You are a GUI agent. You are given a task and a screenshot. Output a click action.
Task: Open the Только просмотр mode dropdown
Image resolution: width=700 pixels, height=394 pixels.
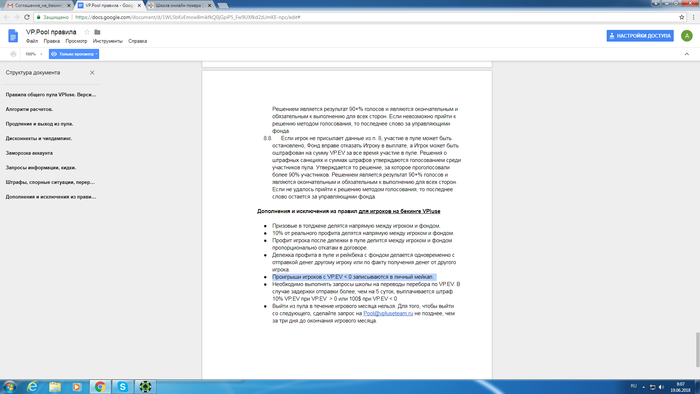pyautogui.click(x=74, y=54)
